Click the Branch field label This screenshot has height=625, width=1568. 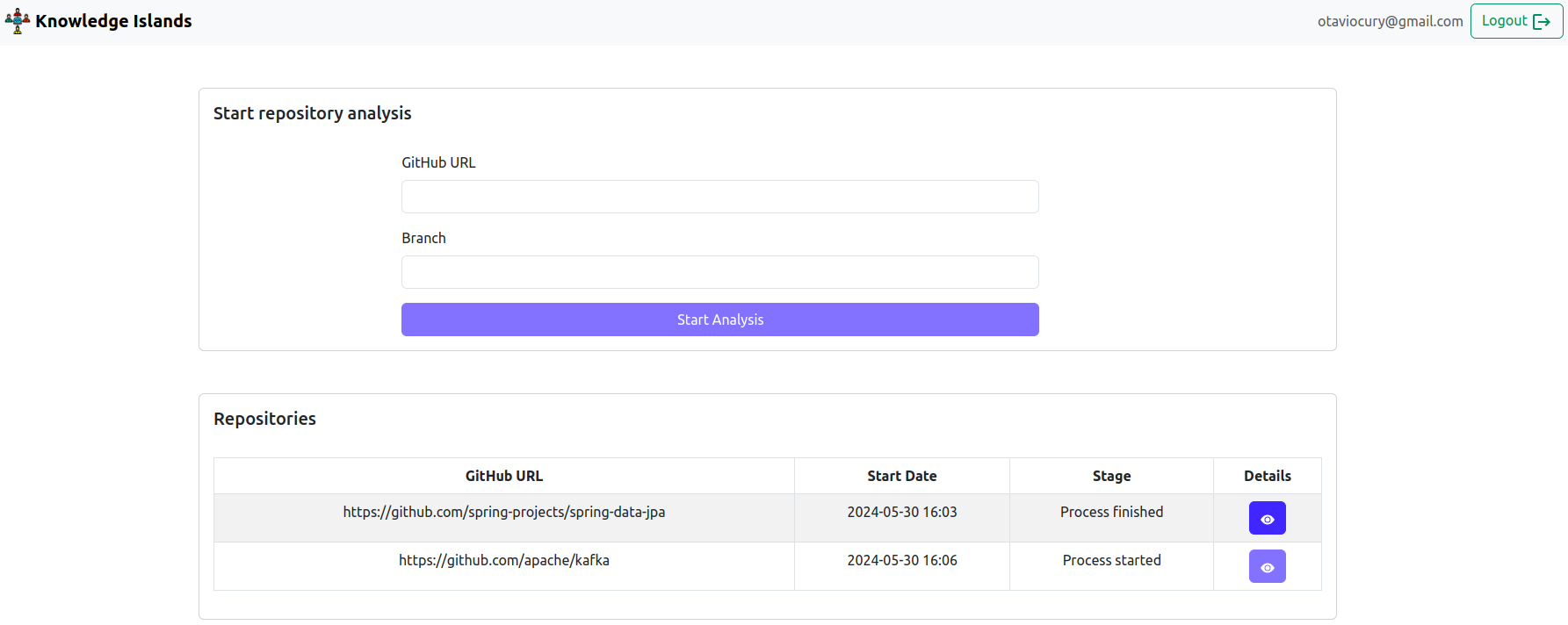[423, 238]
